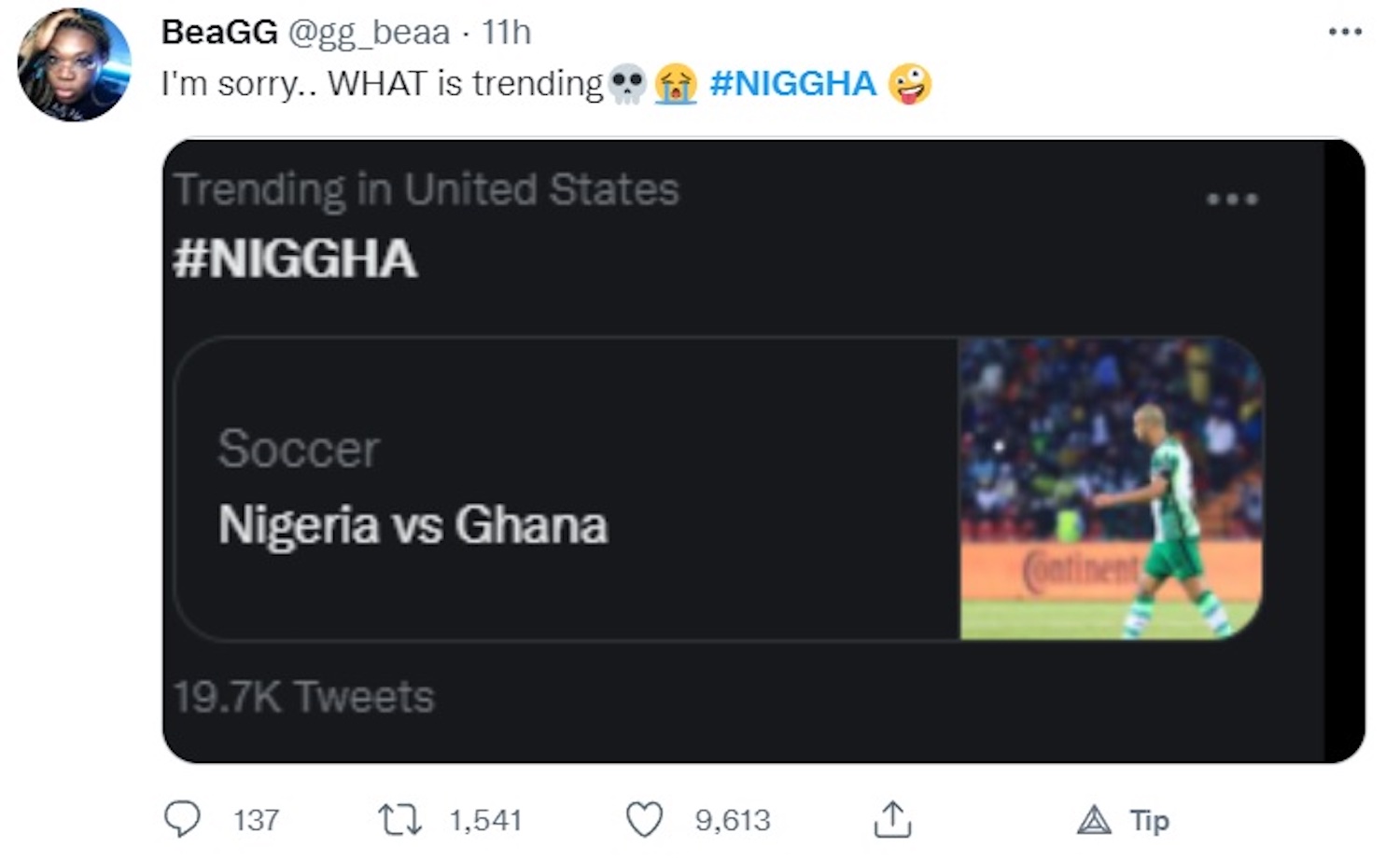Image resolution: width=1400 pixels, height=861 pixels.
Task: Open the tweet's more options ellipsis
Action: pyautogui.click(x=1345, y=32)
